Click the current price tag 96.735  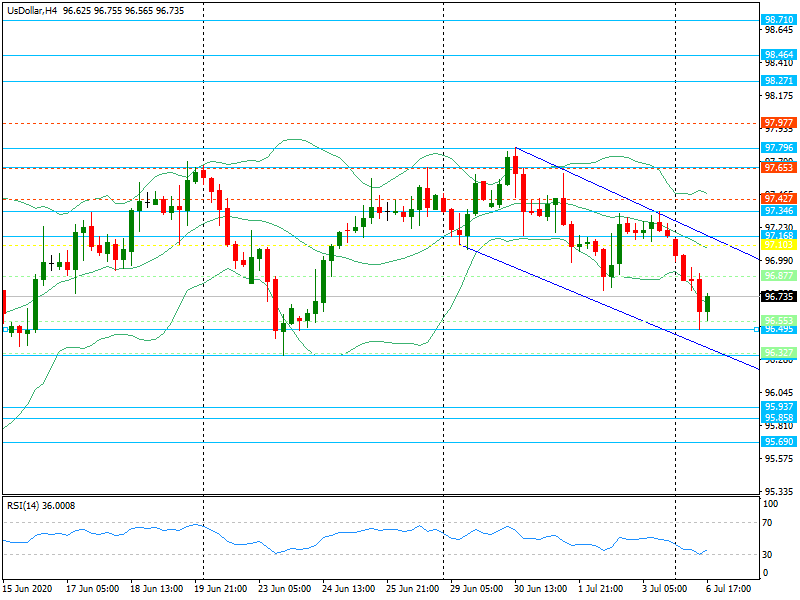coord(778,297)
